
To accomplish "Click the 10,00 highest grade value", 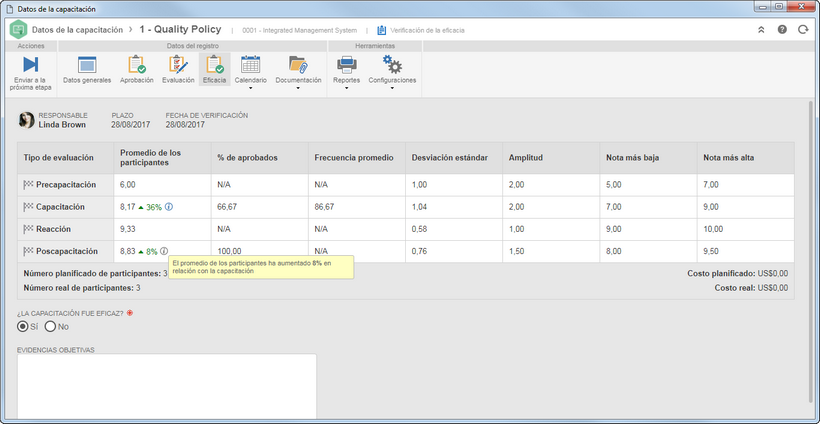I will tap(713, 229).
